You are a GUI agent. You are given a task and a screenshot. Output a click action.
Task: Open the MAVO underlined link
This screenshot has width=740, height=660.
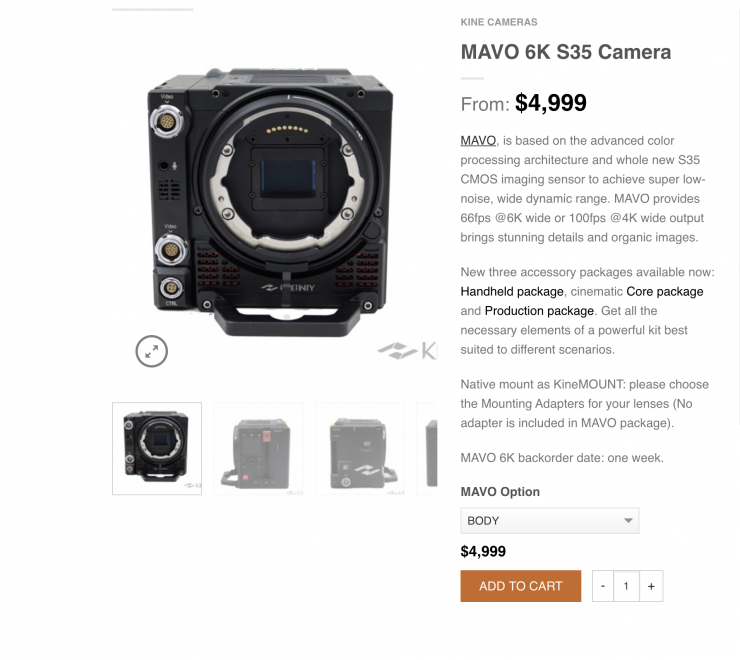pyautogui.click(x=478, y=141)
